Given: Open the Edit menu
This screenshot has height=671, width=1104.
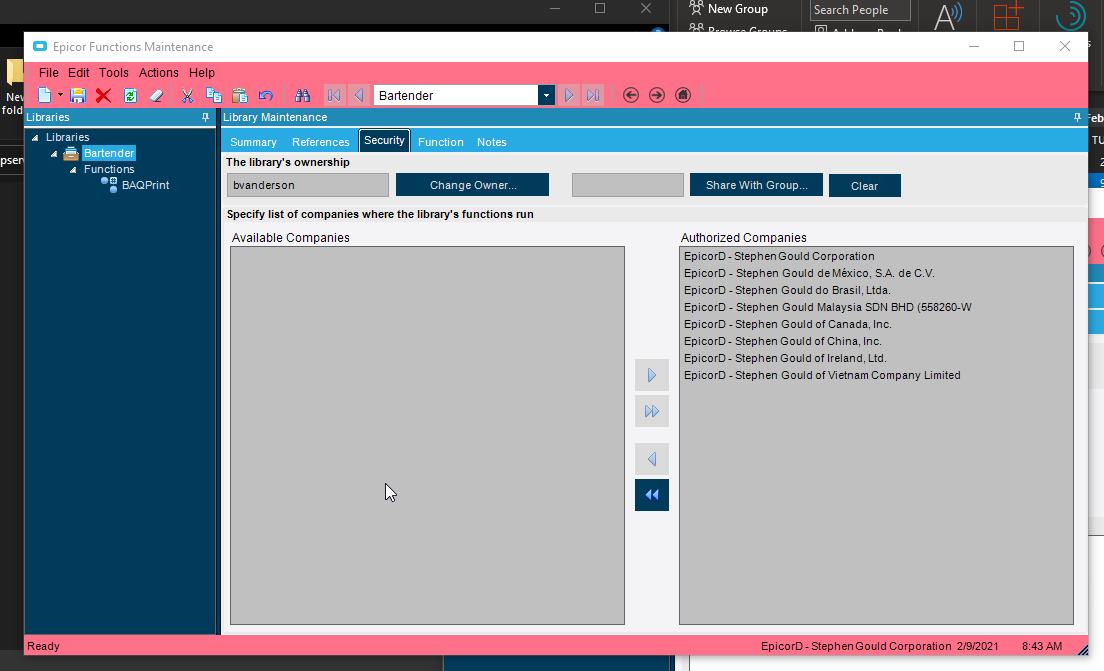Looking at the screenshot, I should [78, 73].
